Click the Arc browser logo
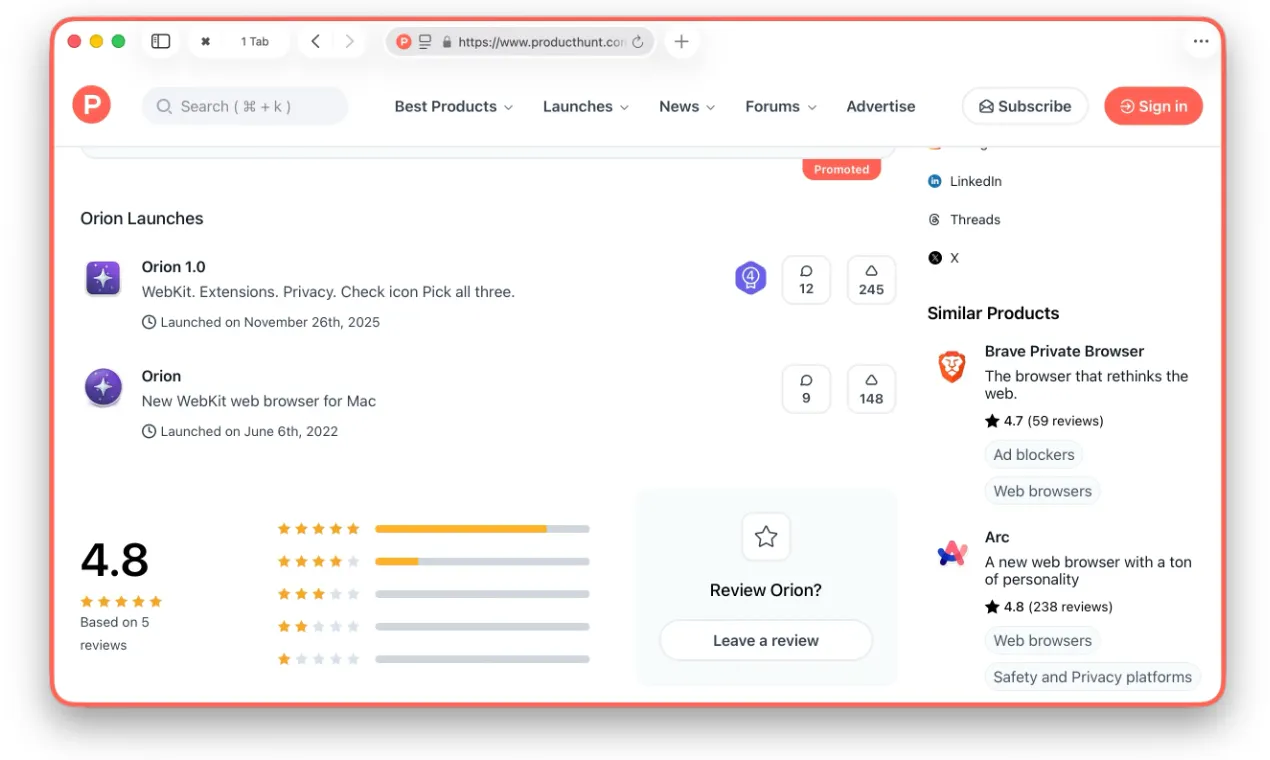The height and width of the screenshot is (760, 1270). [952, 553]
